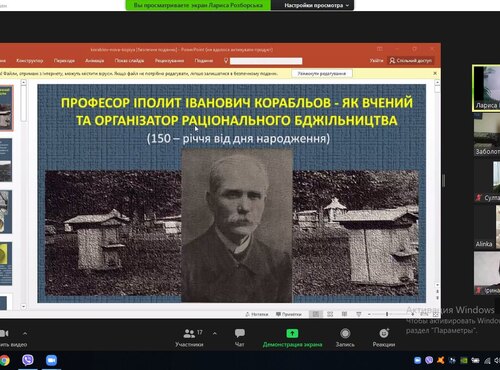Open the Примітки comments button
This screenshot has width=500, height=370.
click(289, 314)
